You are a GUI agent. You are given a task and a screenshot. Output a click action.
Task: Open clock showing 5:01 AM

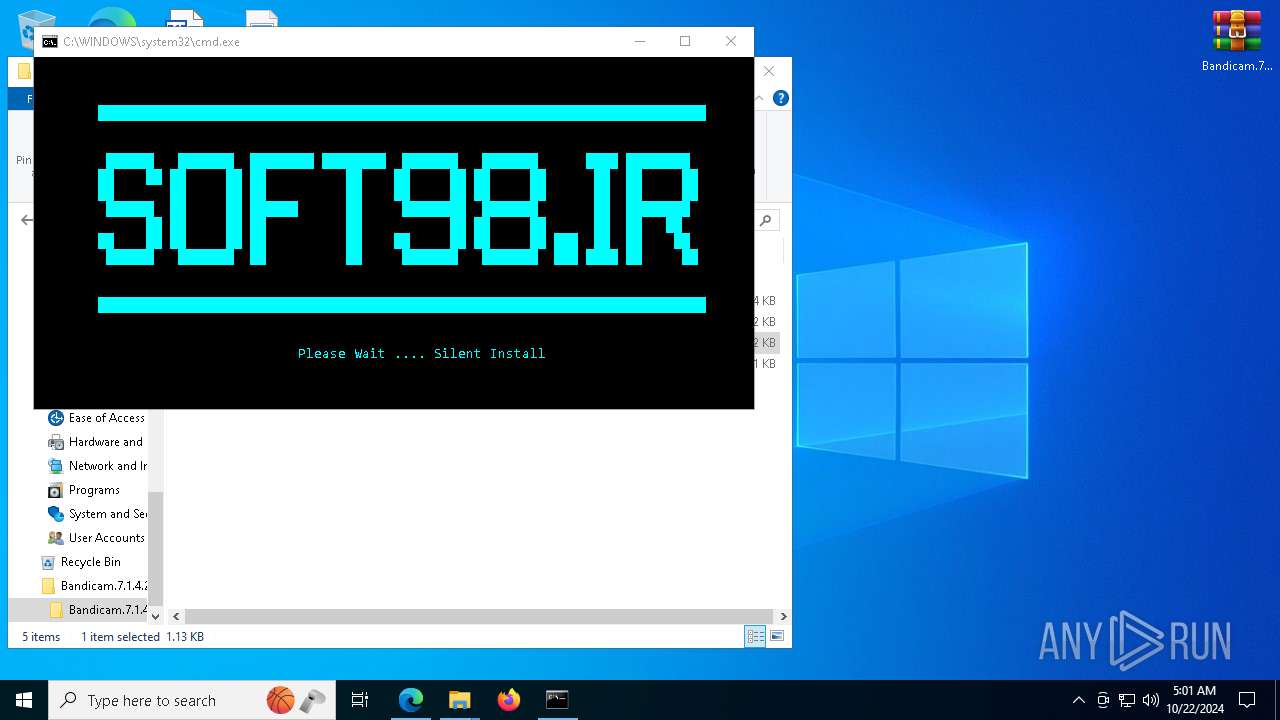pos(1194,700)
